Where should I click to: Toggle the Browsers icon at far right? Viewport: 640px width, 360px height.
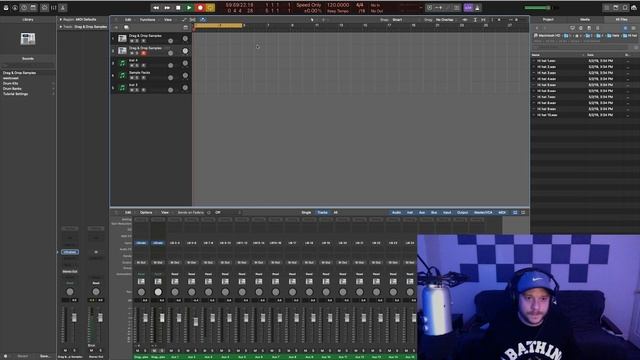click(x=634, y=8)
